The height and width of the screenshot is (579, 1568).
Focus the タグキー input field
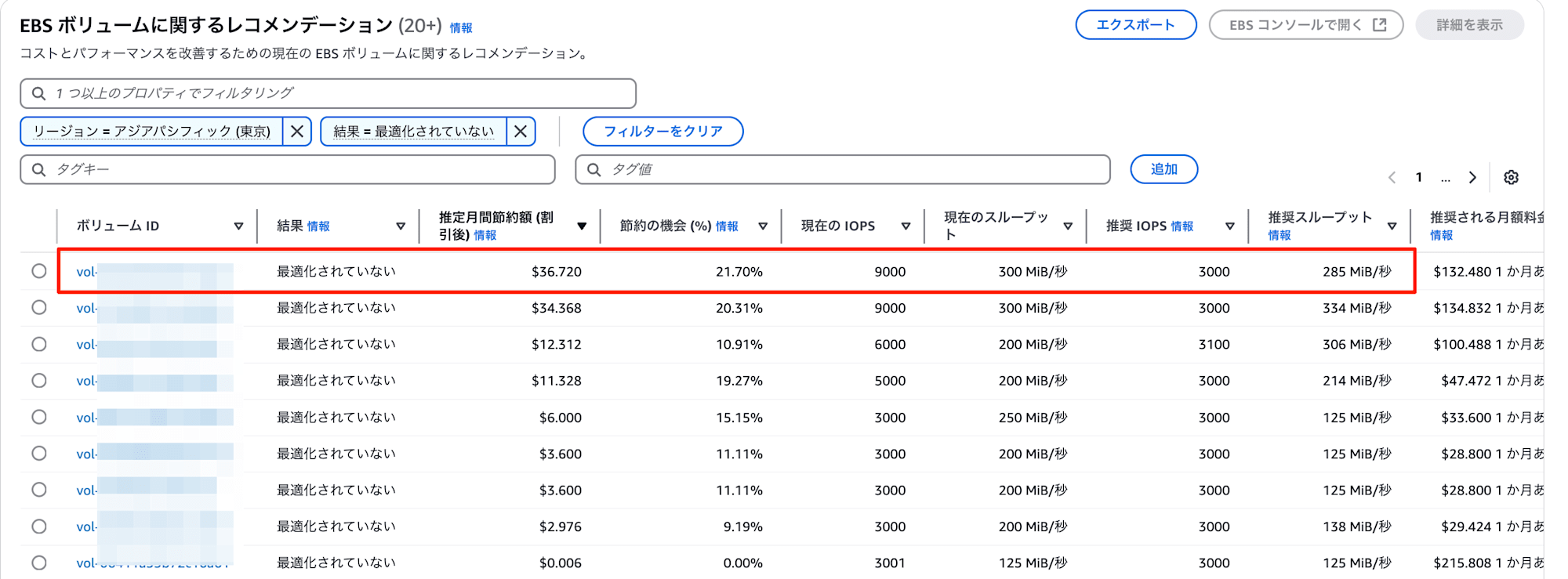tap(288, 169)
